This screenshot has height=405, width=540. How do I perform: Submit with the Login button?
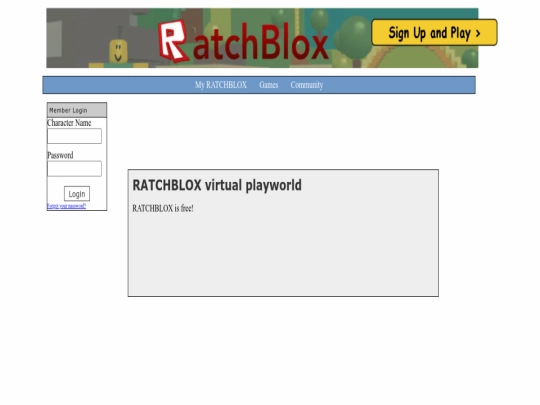[x=77, y=194]
